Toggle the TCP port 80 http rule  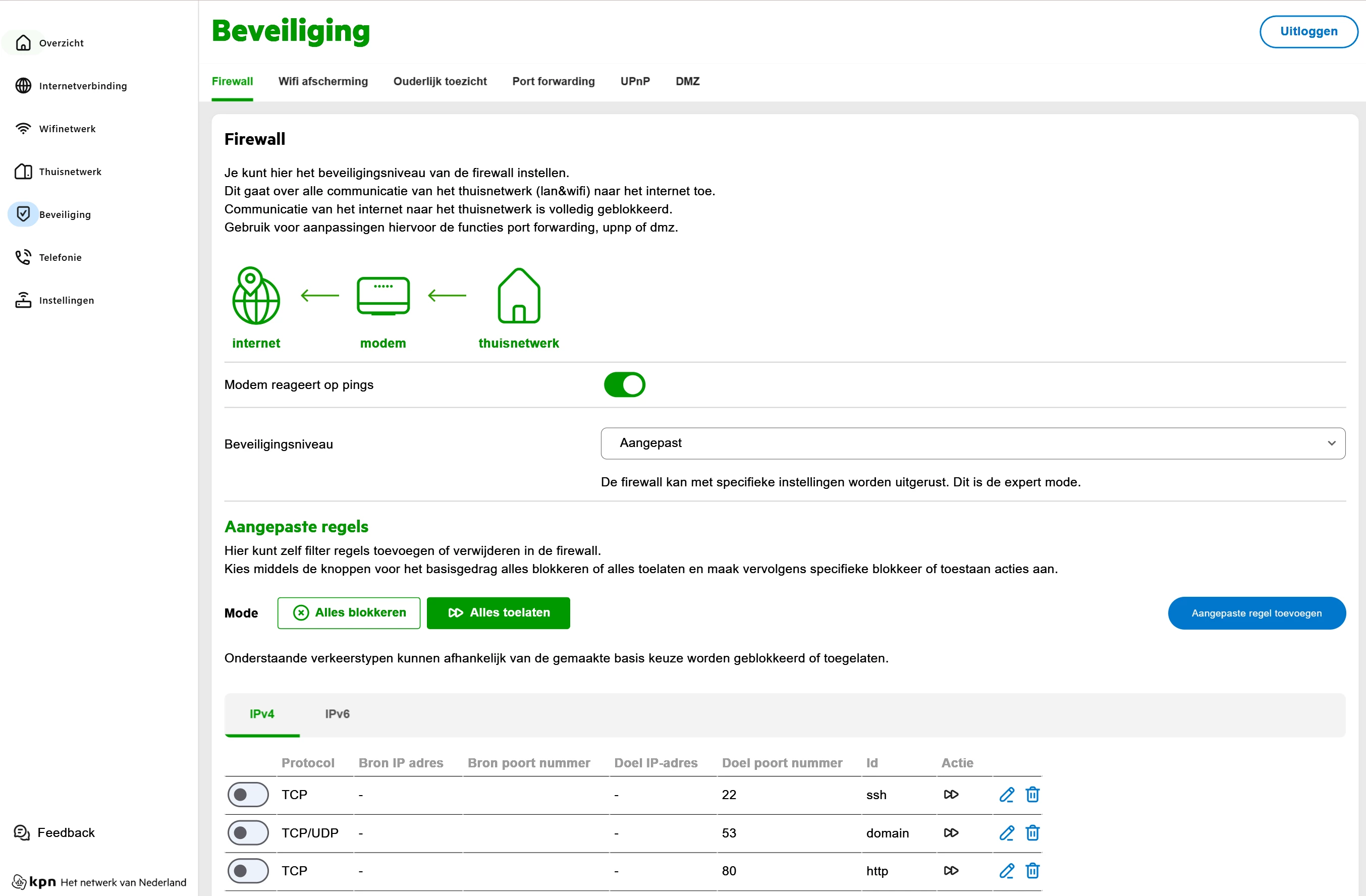(x=248, y=870)
